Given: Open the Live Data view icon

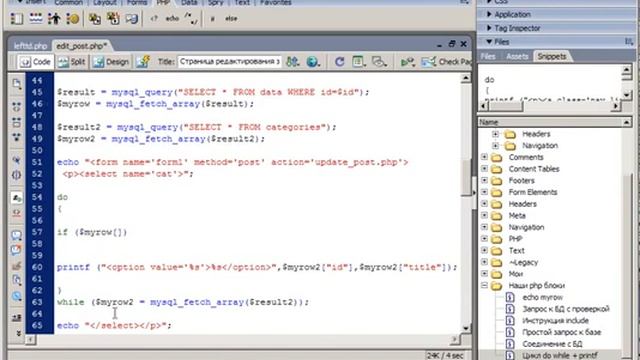Looking at the screenshot, I should coord(143,62).
